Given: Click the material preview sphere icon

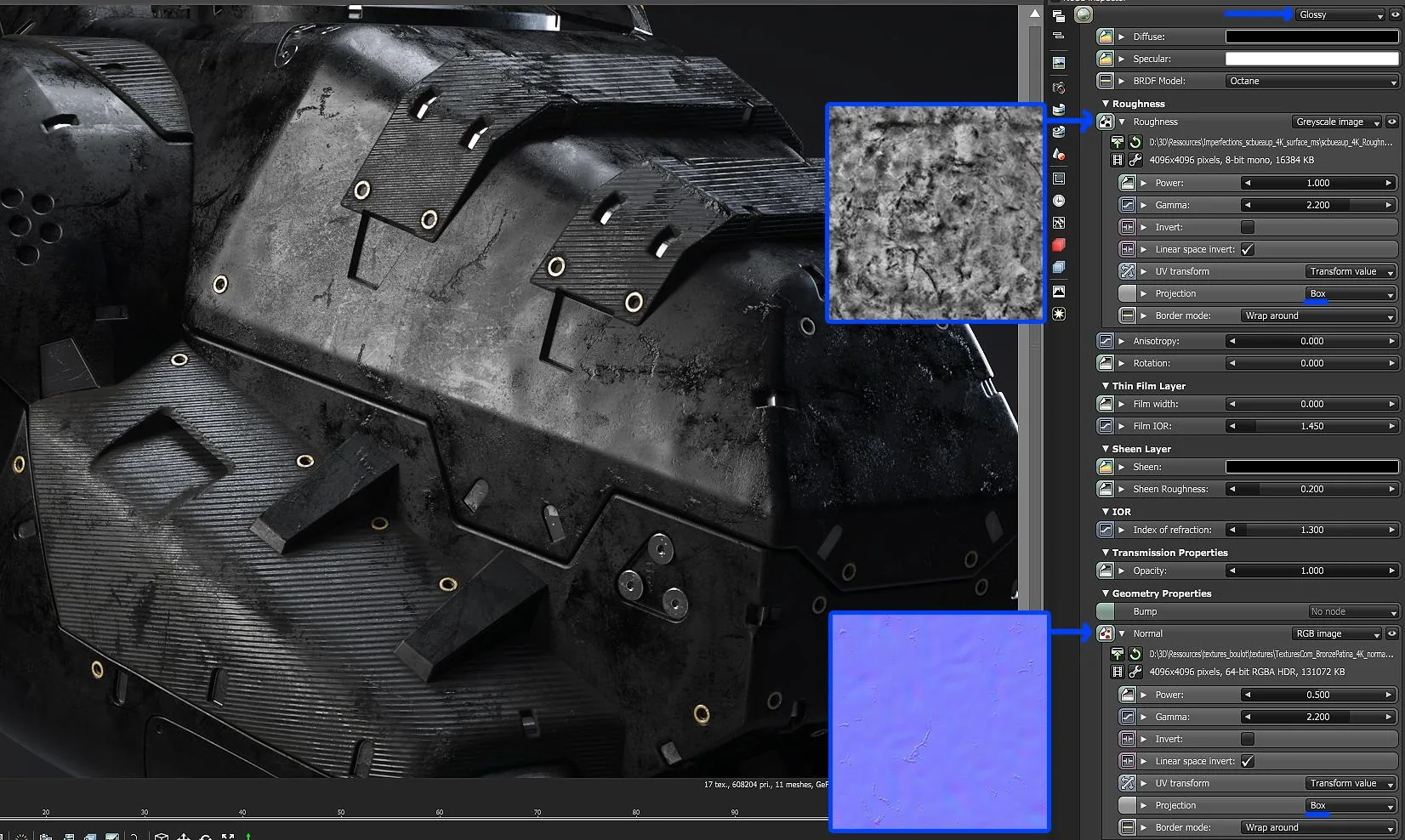Looking at the screenshot, I should (1084, 14).
